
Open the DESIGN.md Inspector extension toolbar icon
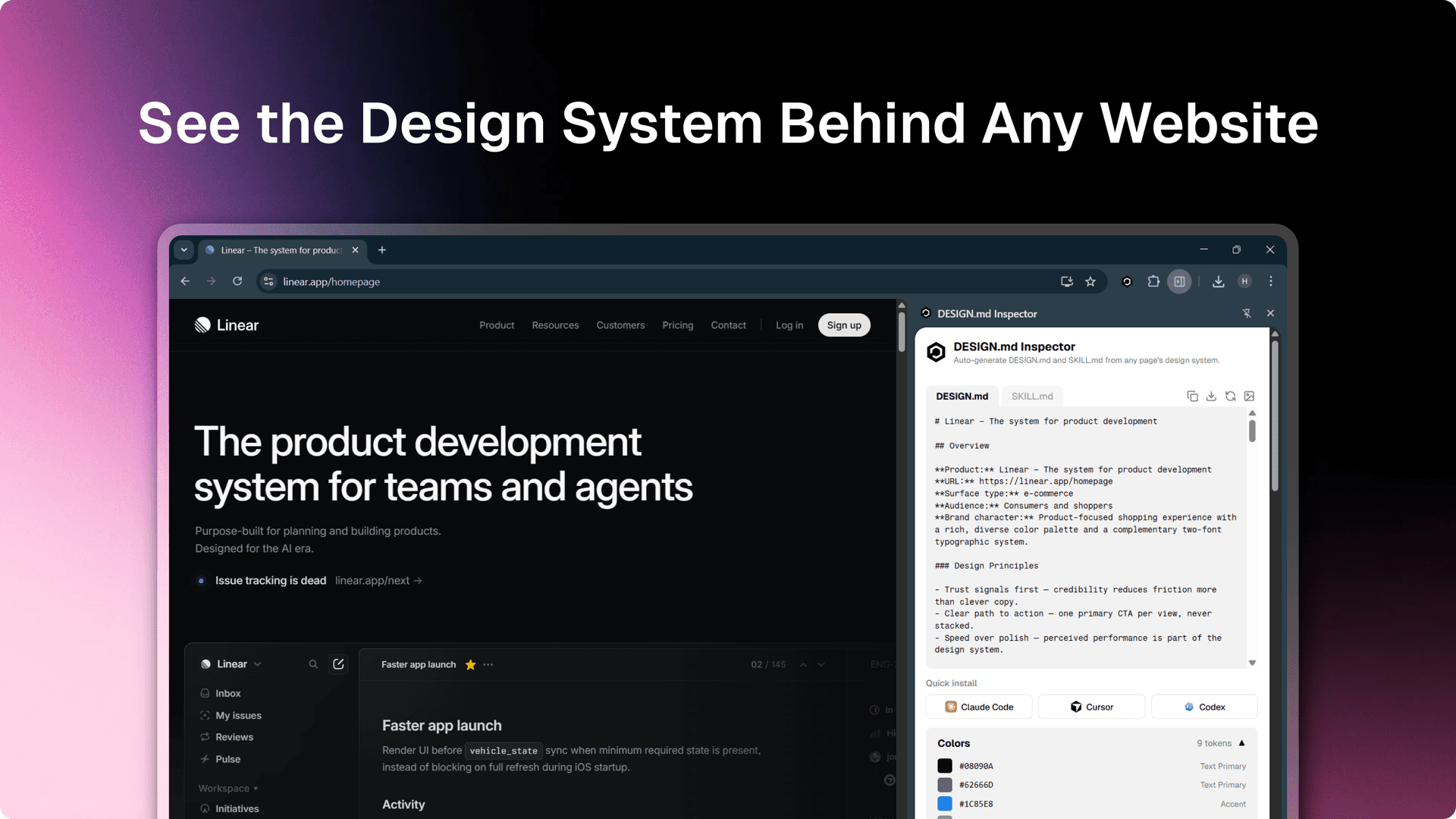(1127, 281)
